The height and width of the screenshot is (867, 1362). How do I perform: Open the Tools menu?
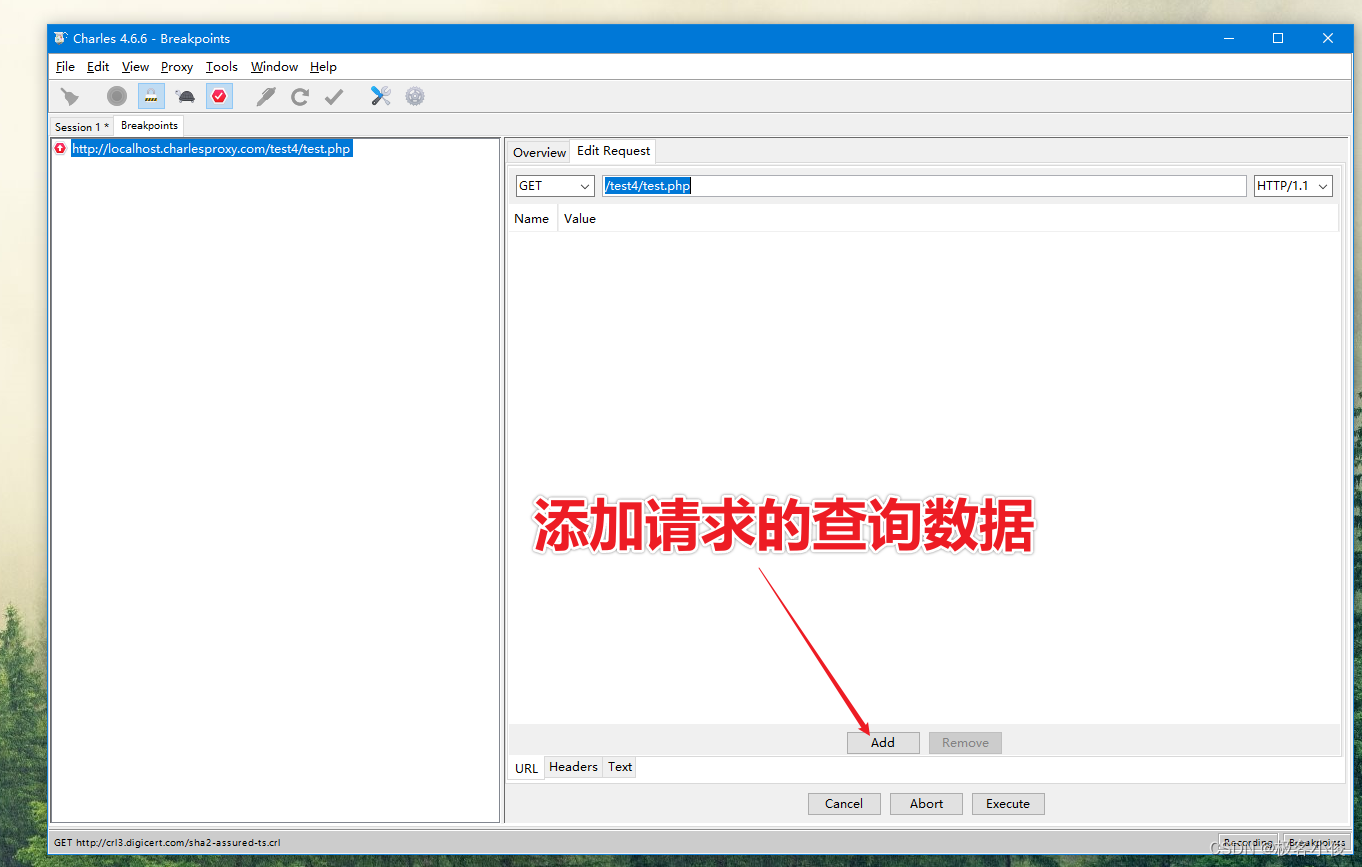222,67
